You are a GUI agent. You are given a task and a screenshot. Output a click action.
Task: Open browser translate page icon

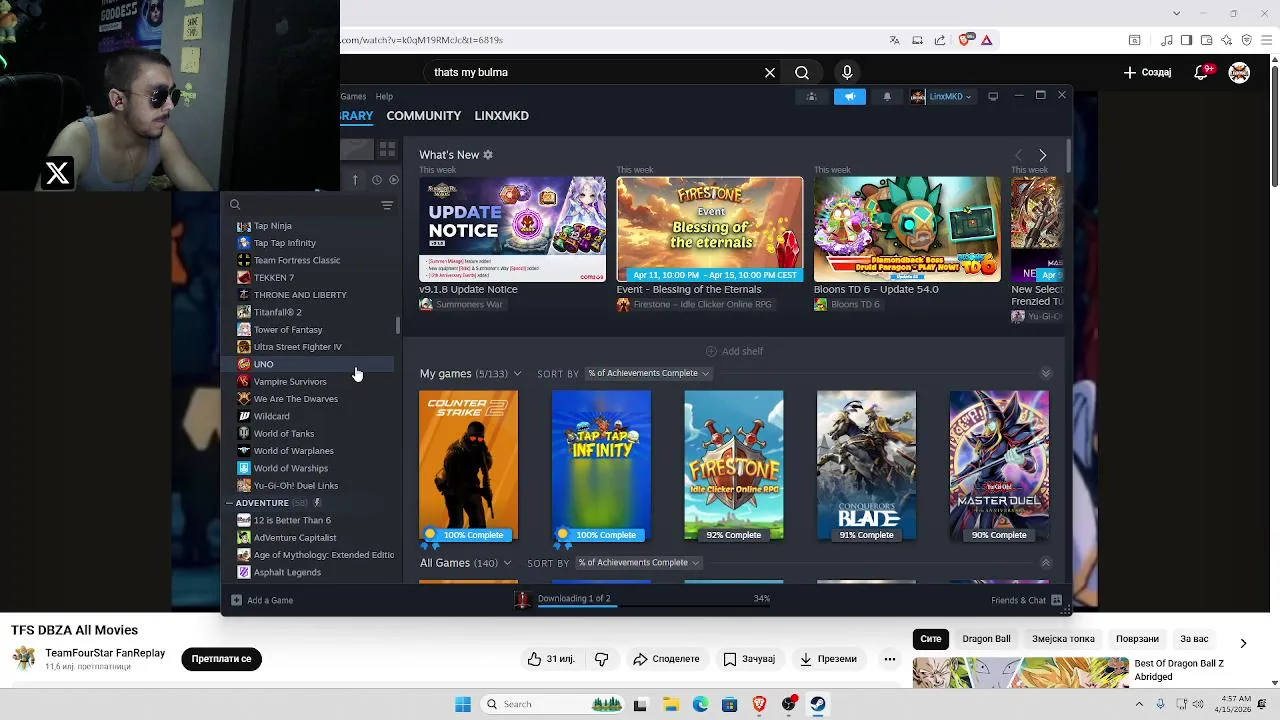pyautogui.click(x=894, y=40)
